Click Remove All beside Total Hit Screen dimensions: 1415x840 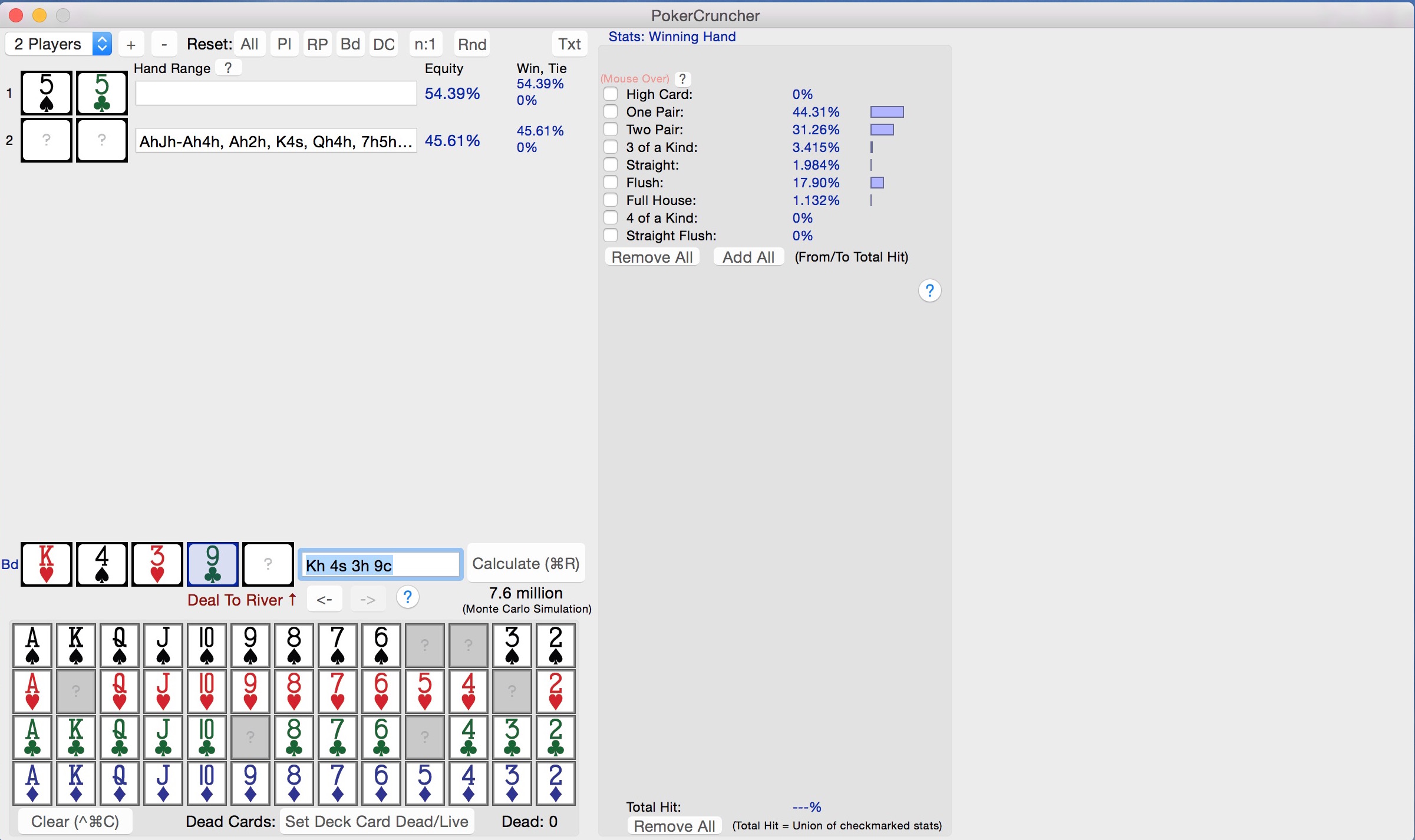(x=674, y=826)
